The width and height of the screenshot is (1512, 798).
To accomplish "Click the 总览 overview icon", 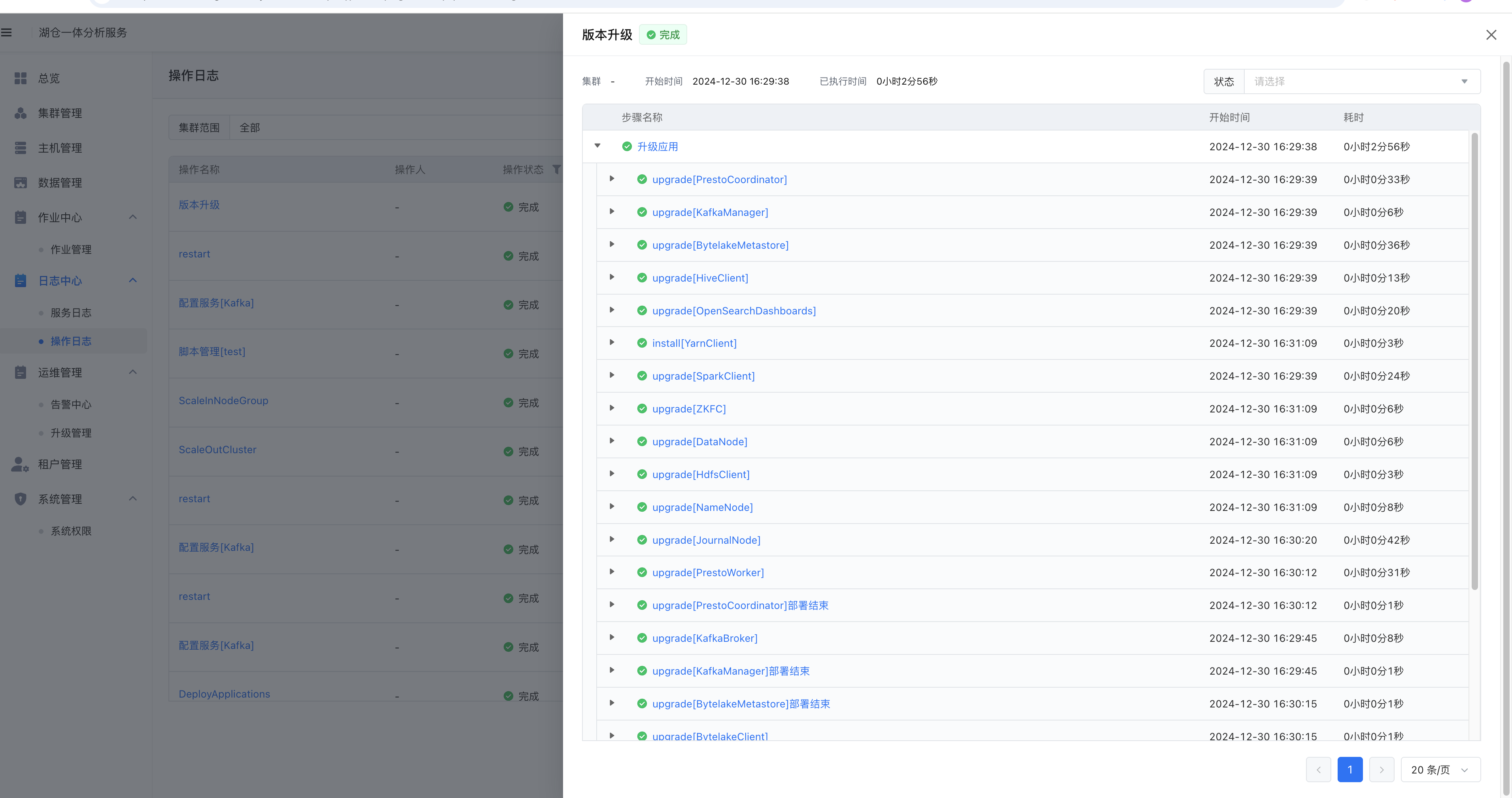I will pos(21,78).
